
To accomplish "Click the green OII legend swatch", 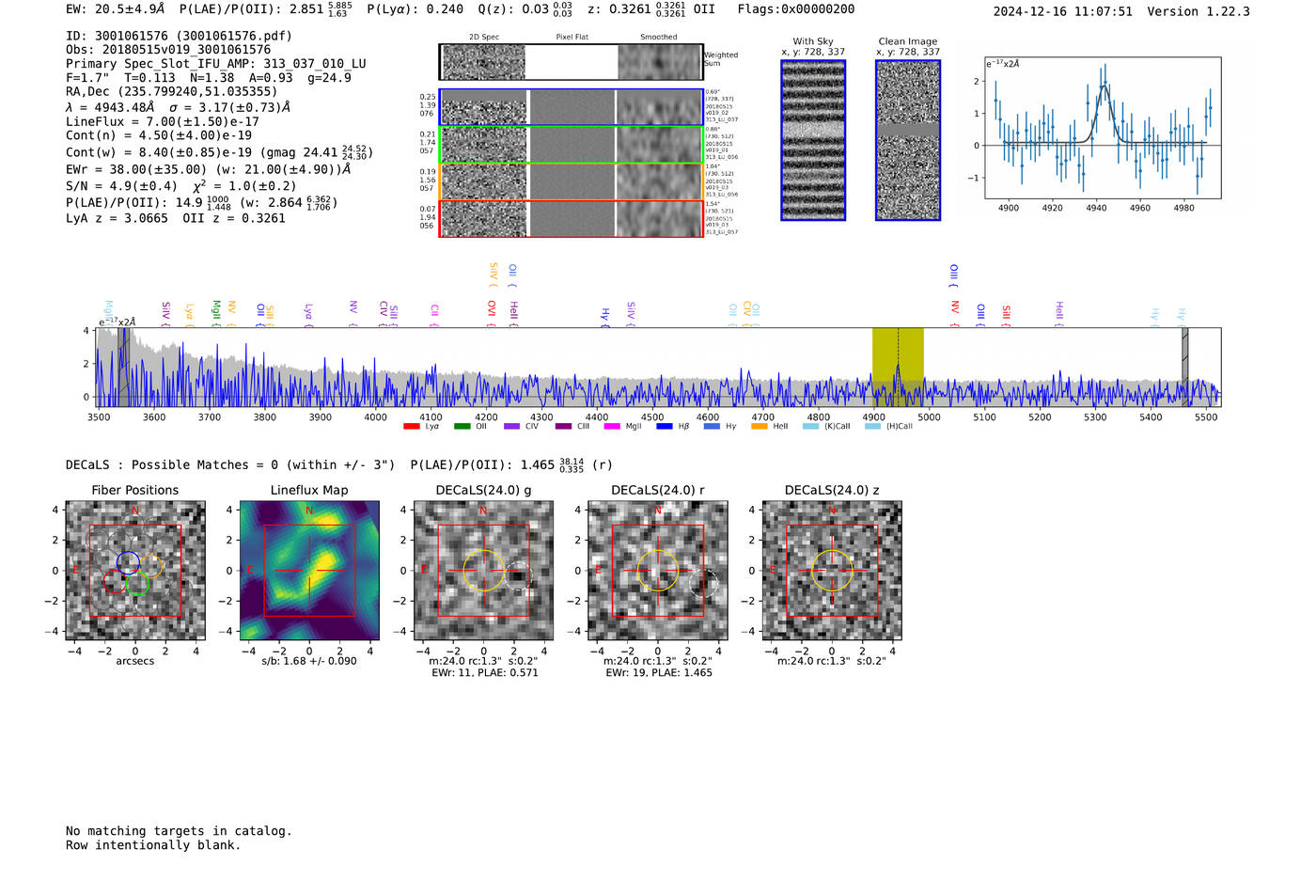I will 462,427.
